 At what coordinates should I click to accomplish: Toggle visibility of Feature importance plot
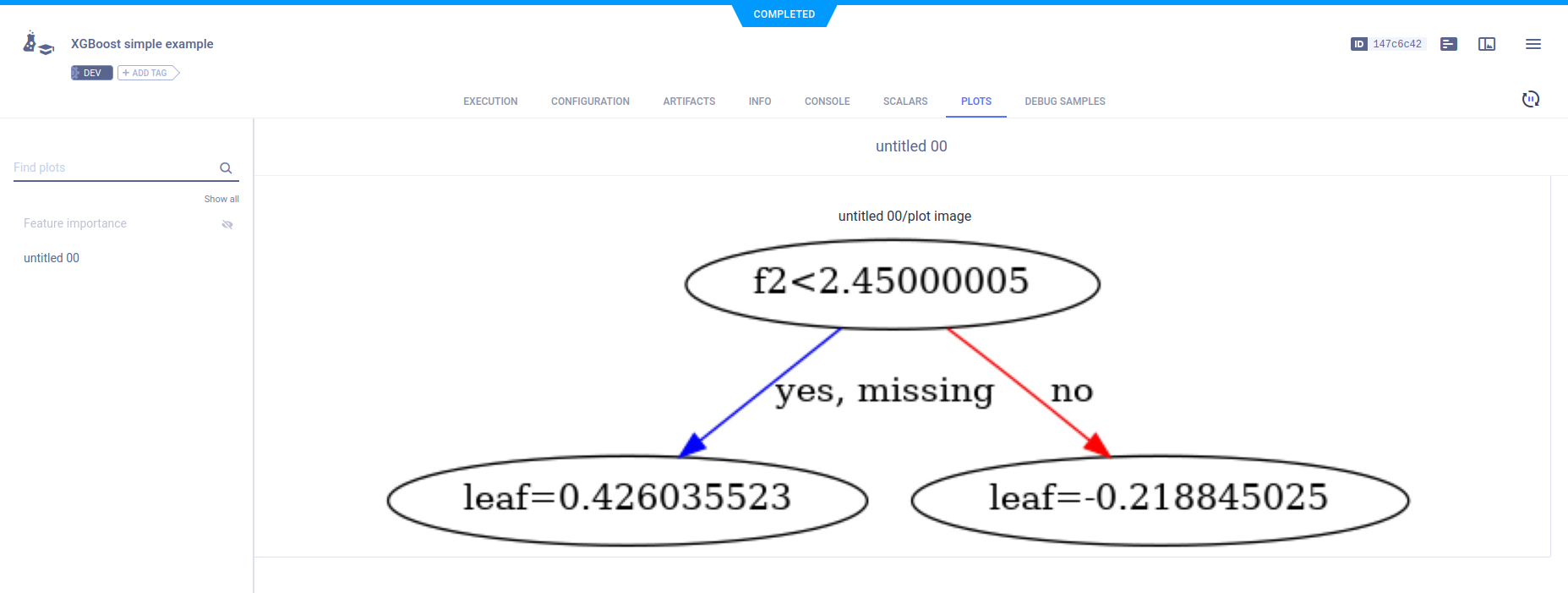click(227, 224)
